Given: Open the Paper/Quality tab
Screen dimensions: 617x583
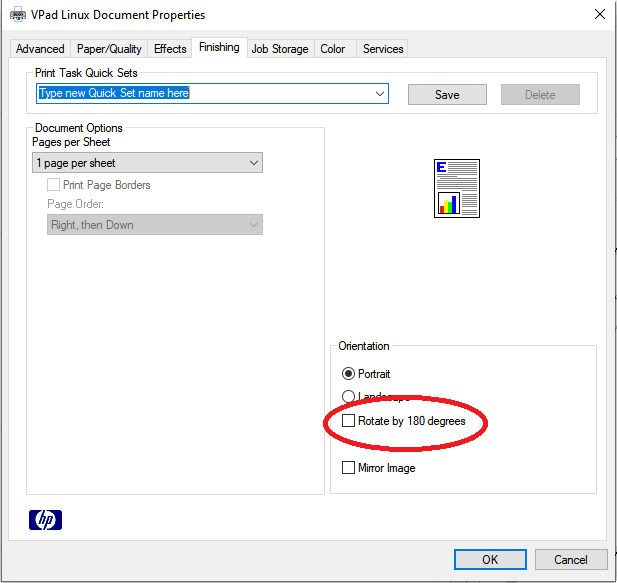Looking at the screenshot, I should coord(108,49).
